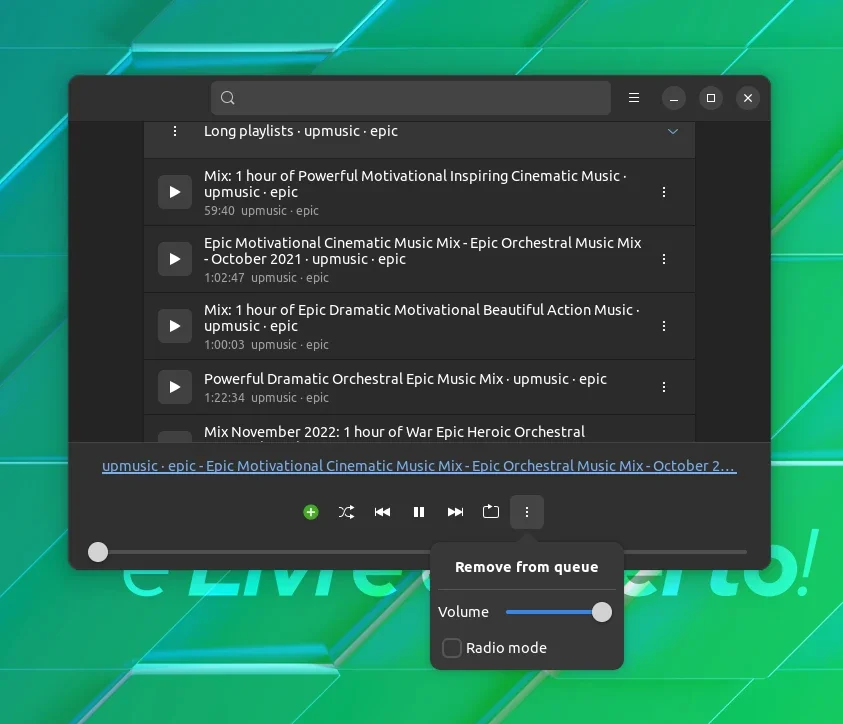Click the Volume slider handle
The height and width of the screenshot is (724, 843).
(x=602, y=612)
